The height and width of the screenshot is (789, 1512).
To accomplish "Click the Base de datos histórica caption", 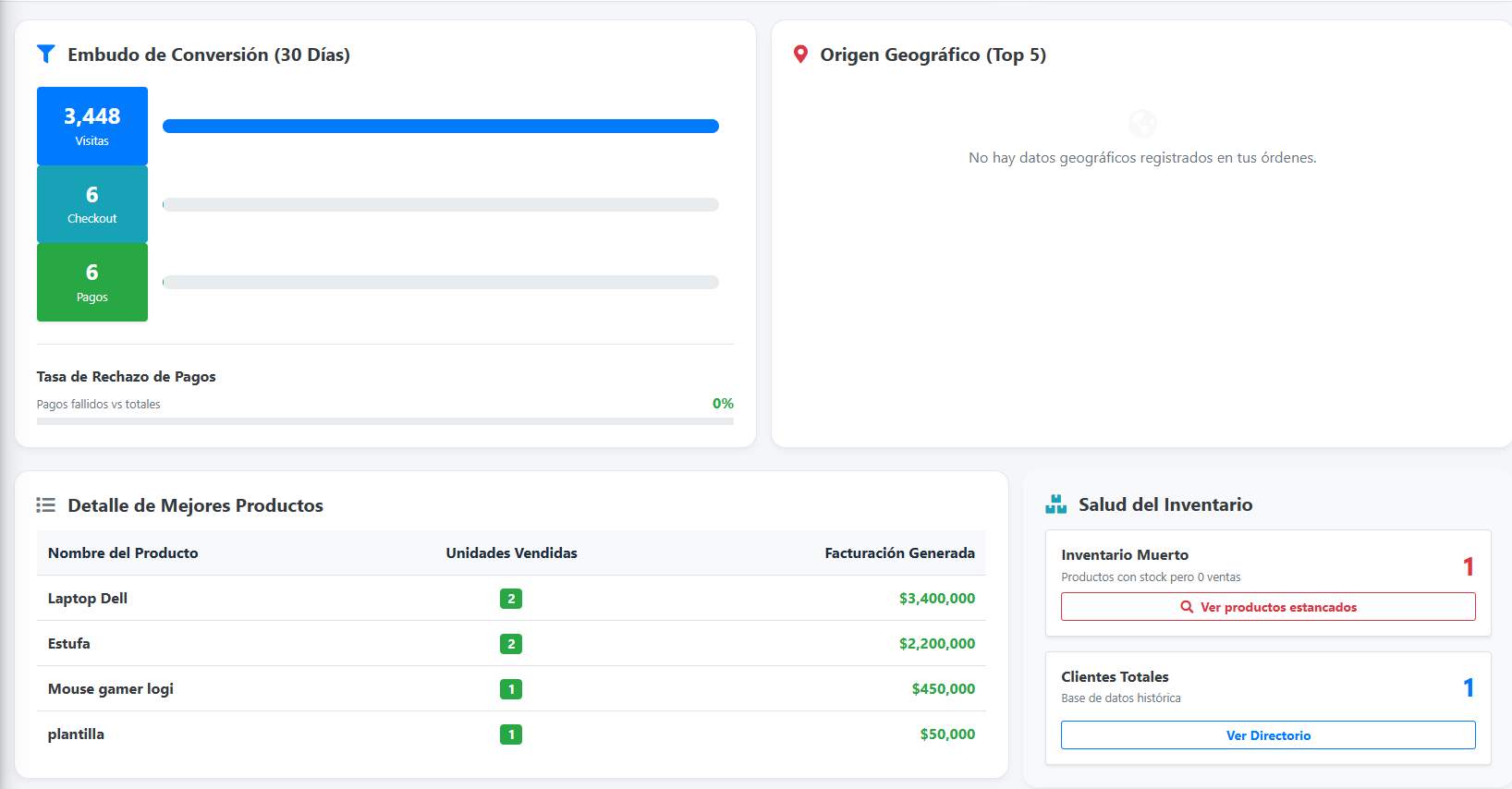I will click(1121, 698).
